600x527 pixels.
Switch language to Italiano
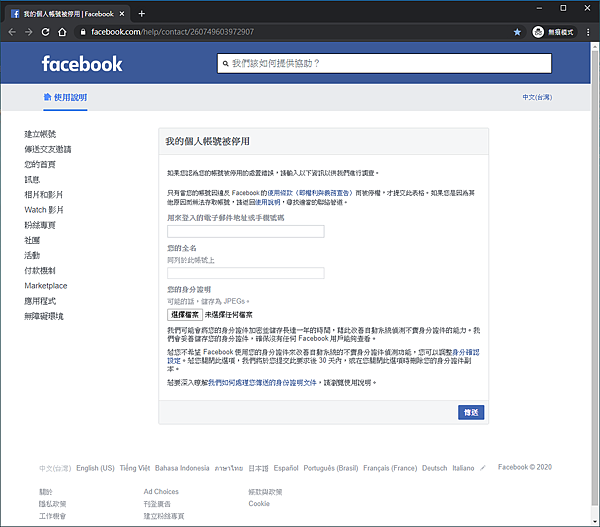click(x=463, y=468)
